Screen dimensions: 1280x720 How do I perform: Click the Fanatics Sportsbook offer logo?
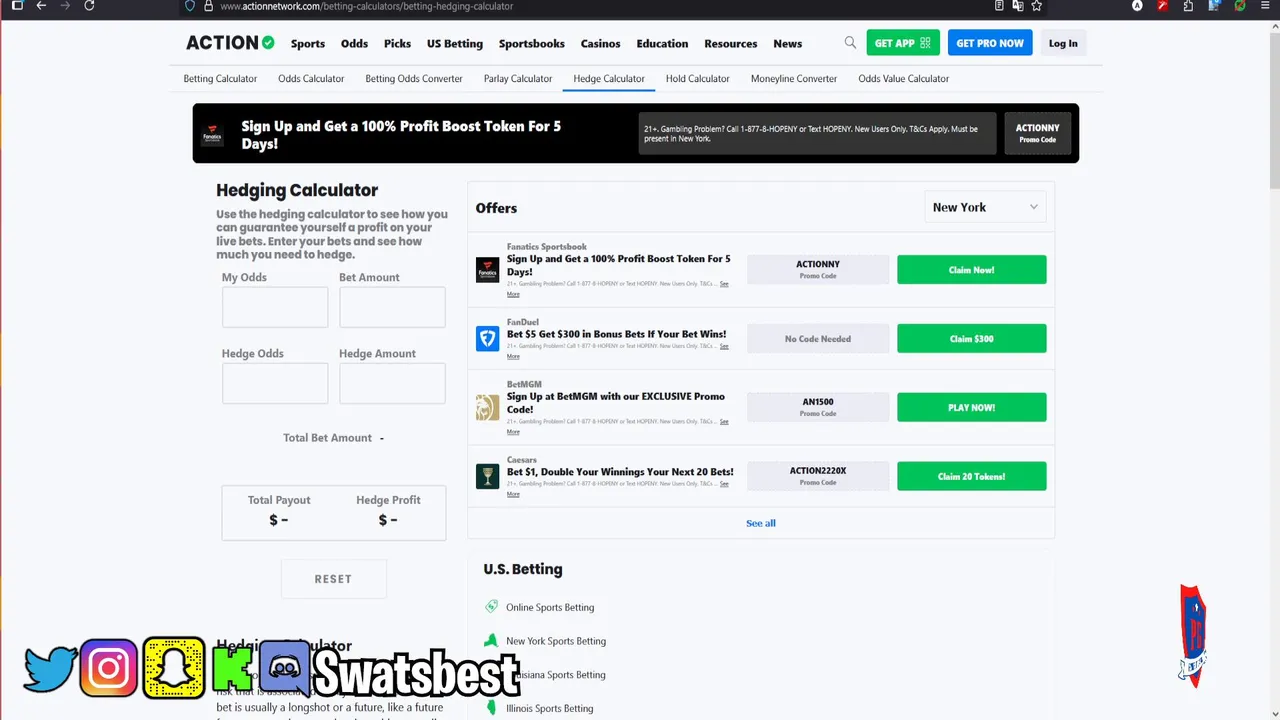click(x=487, y=270)
